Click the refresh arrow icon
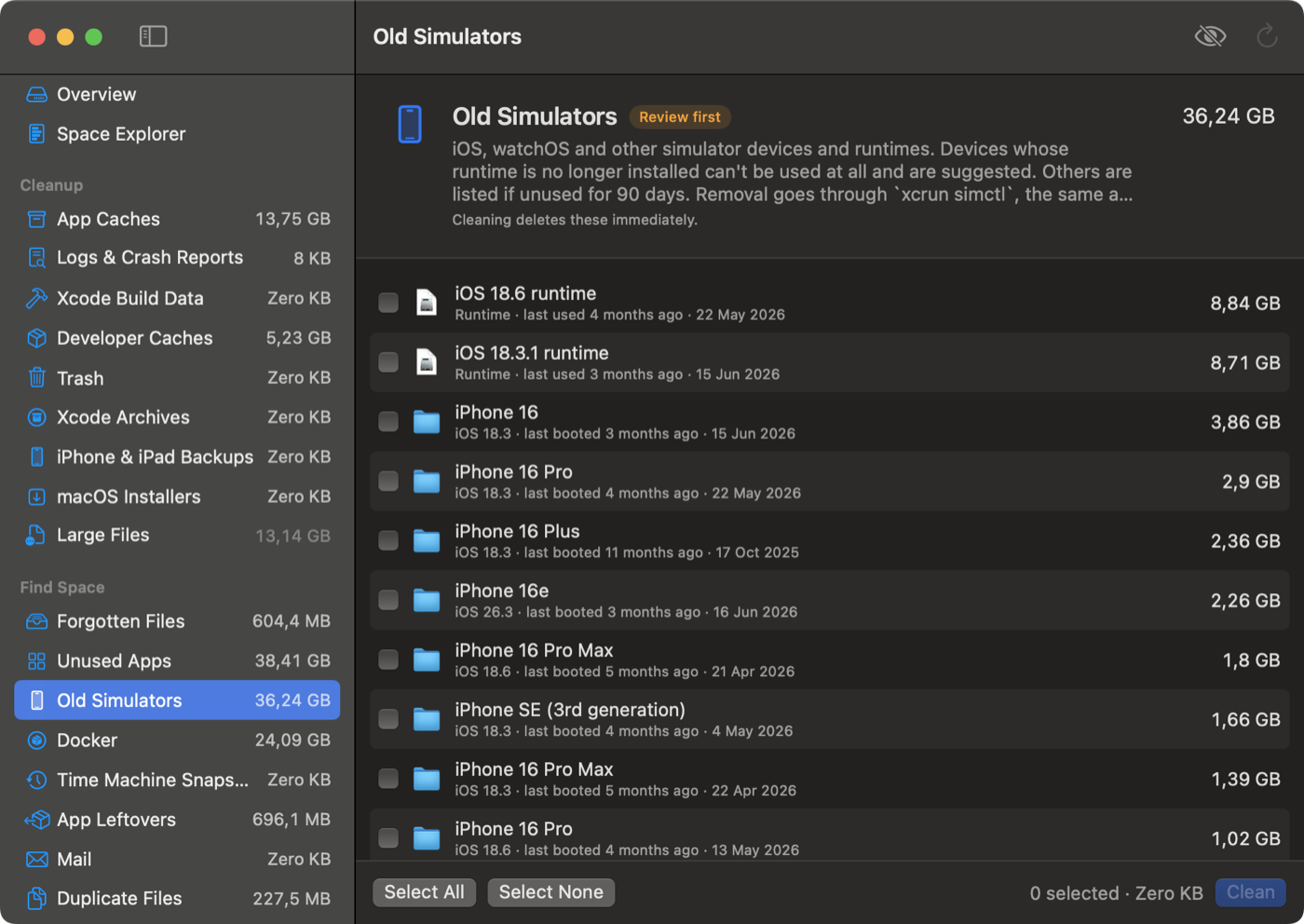 [1267, 36]
